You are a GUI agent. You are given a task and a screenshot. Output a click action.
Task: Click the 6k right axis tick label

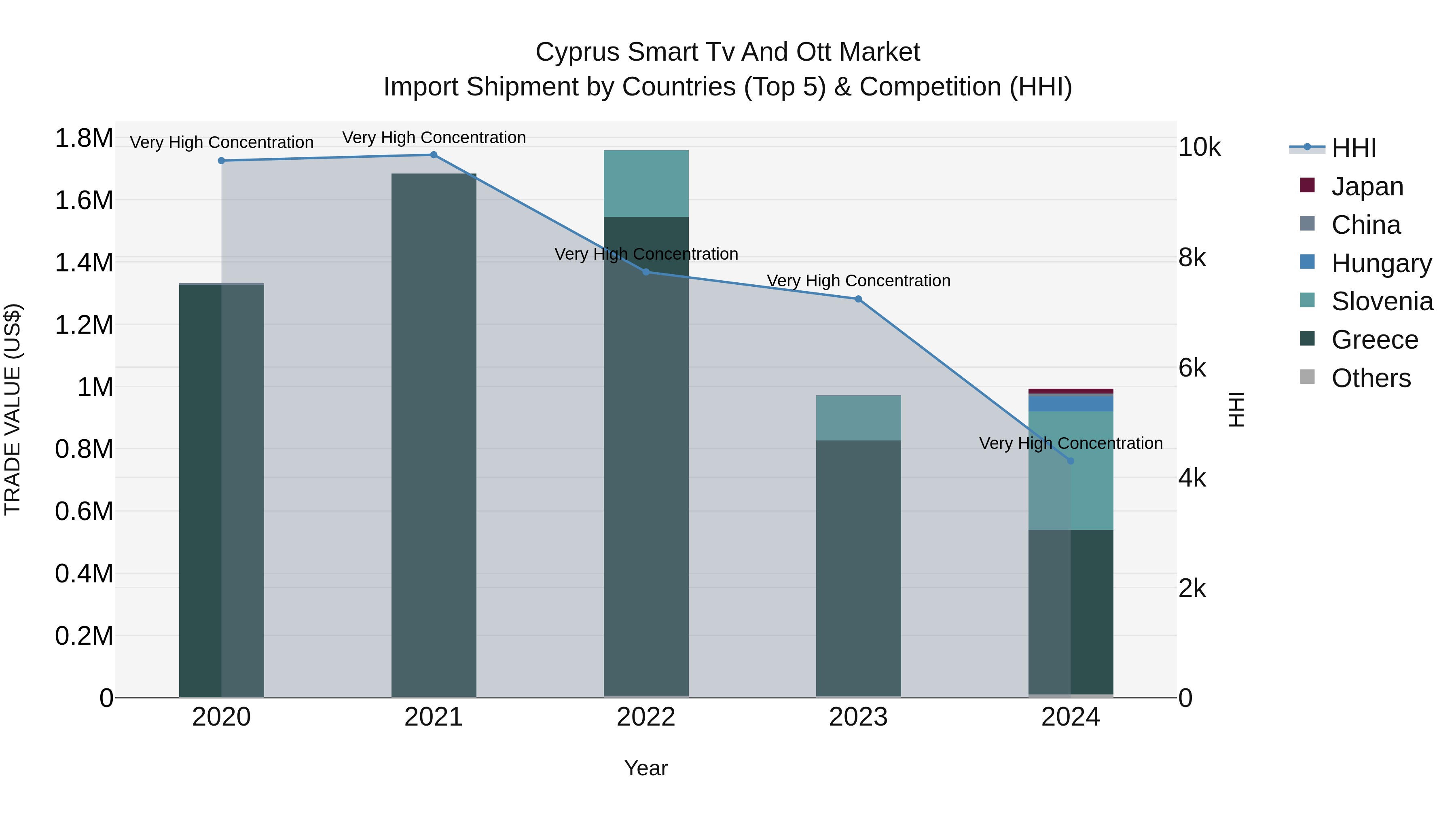point(1192,368)
